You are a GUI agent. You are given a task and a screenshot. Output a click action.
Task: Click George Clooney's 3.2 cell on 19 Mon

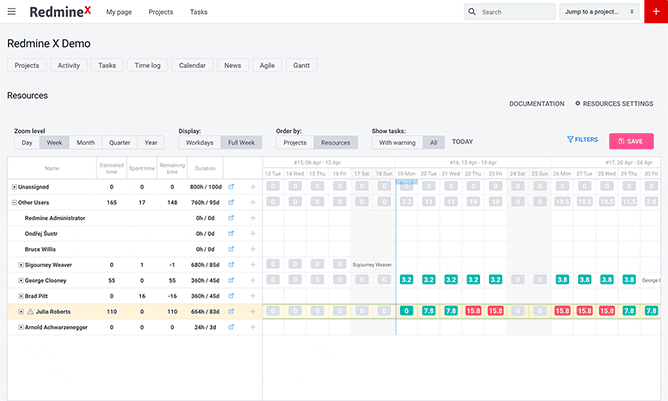click(406, 280)
